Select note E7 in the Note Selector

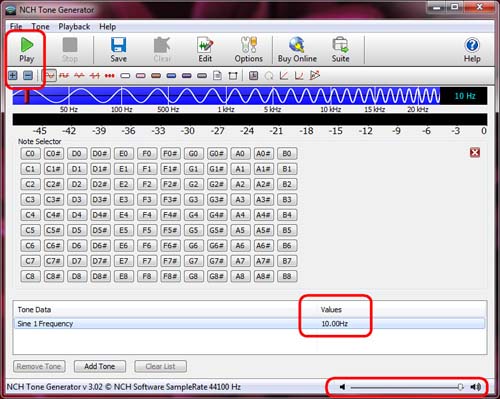coord(124,261)
